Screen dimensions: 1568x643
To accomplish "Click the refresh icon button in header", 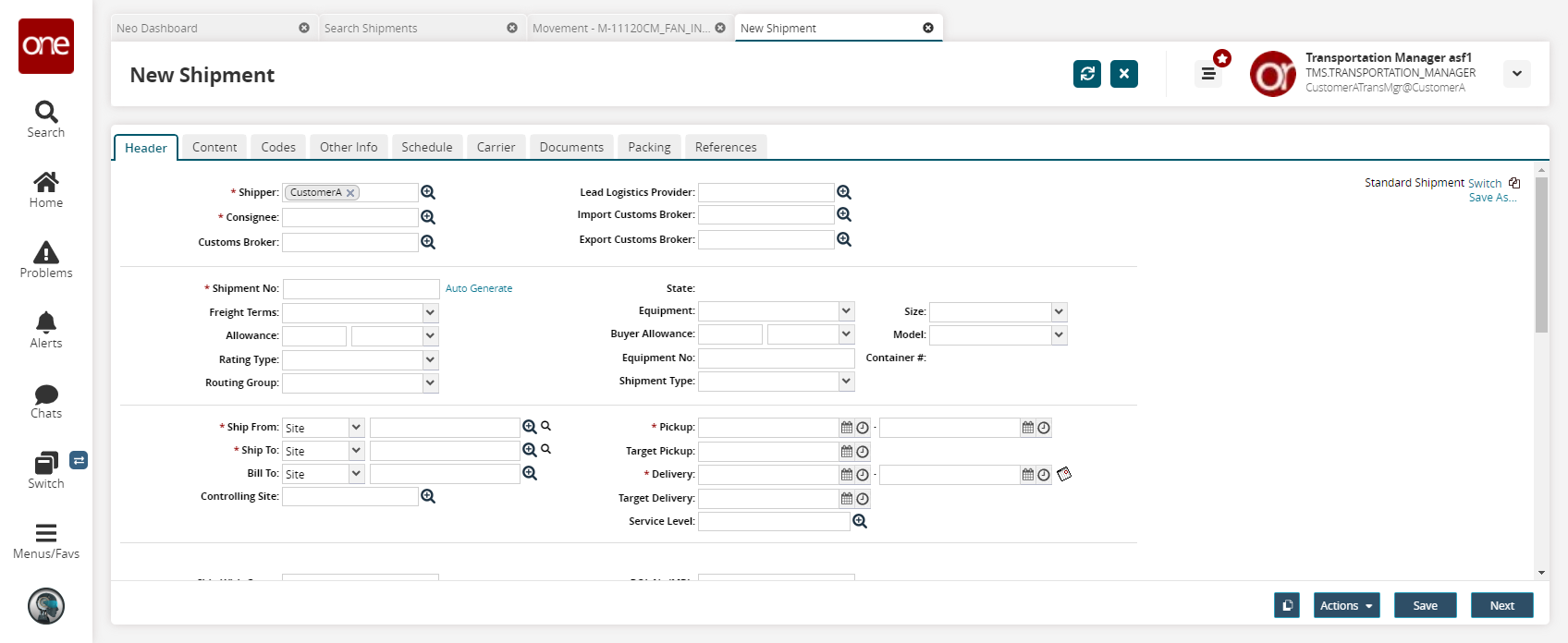I will pos(1087,74).
